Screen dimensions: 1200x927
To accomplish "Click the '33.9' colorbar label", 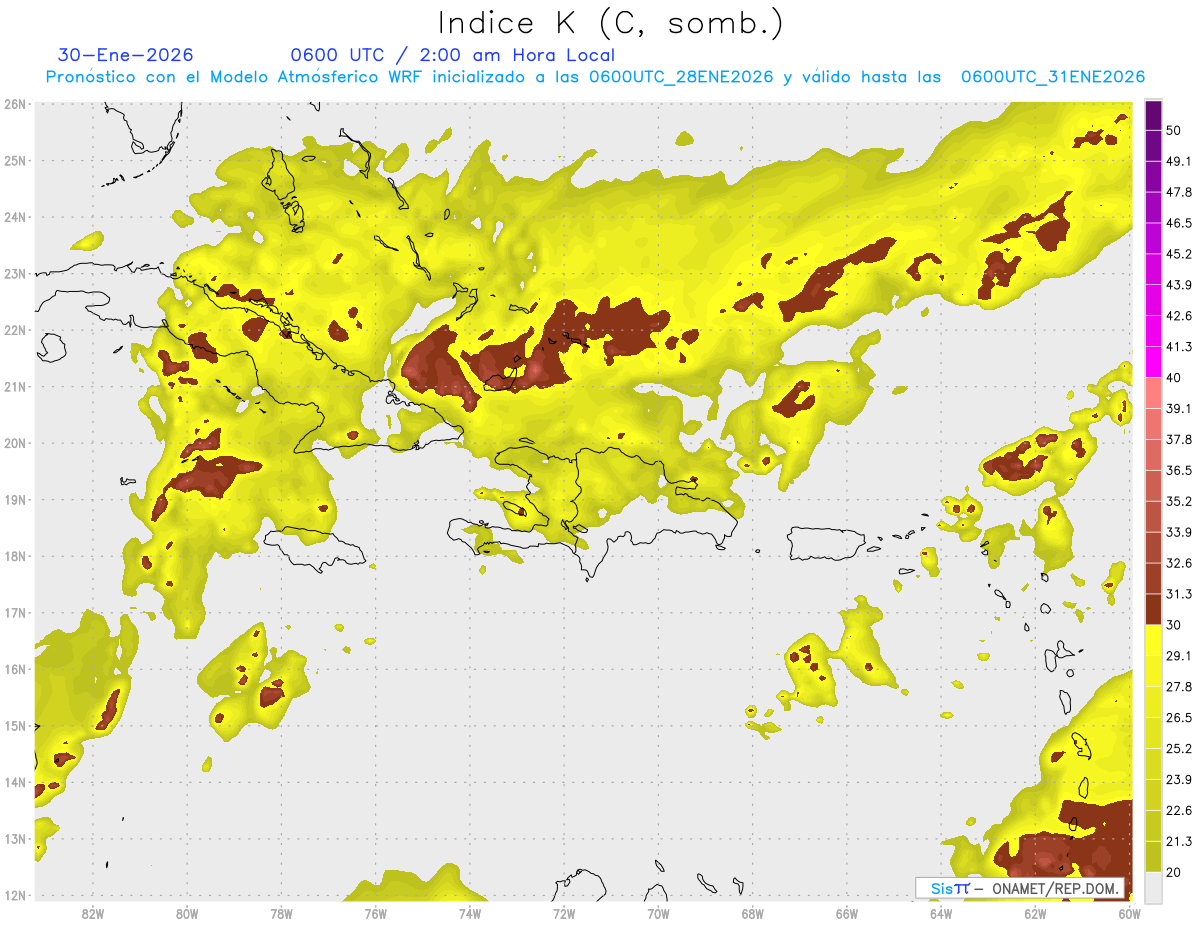I will pos(1179,532).
